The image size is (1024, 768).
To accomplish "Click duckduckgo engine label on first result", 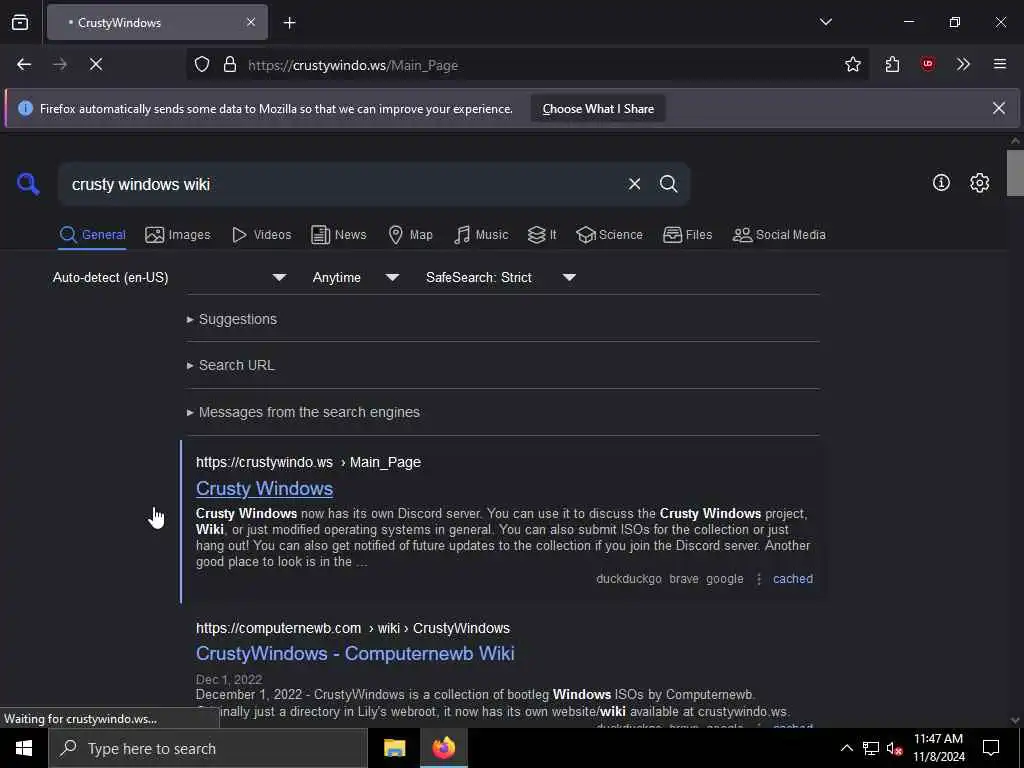I will [x=629, y=579].
